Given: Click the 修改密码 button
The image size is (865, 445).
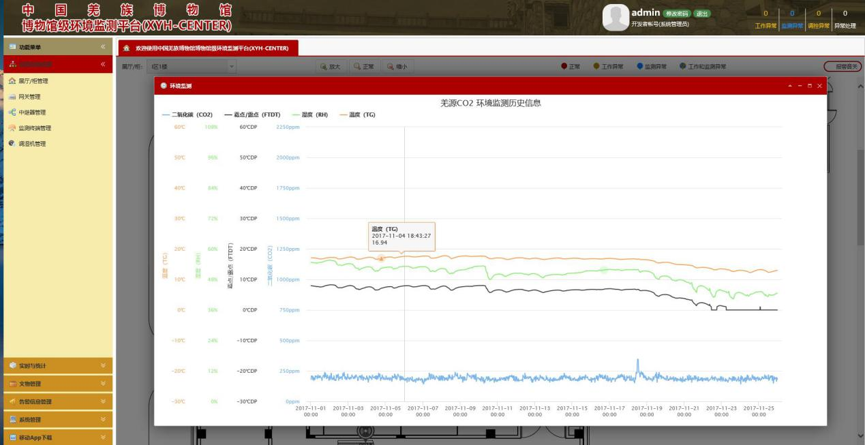Looking at the screenshot, I should [677, 14].
